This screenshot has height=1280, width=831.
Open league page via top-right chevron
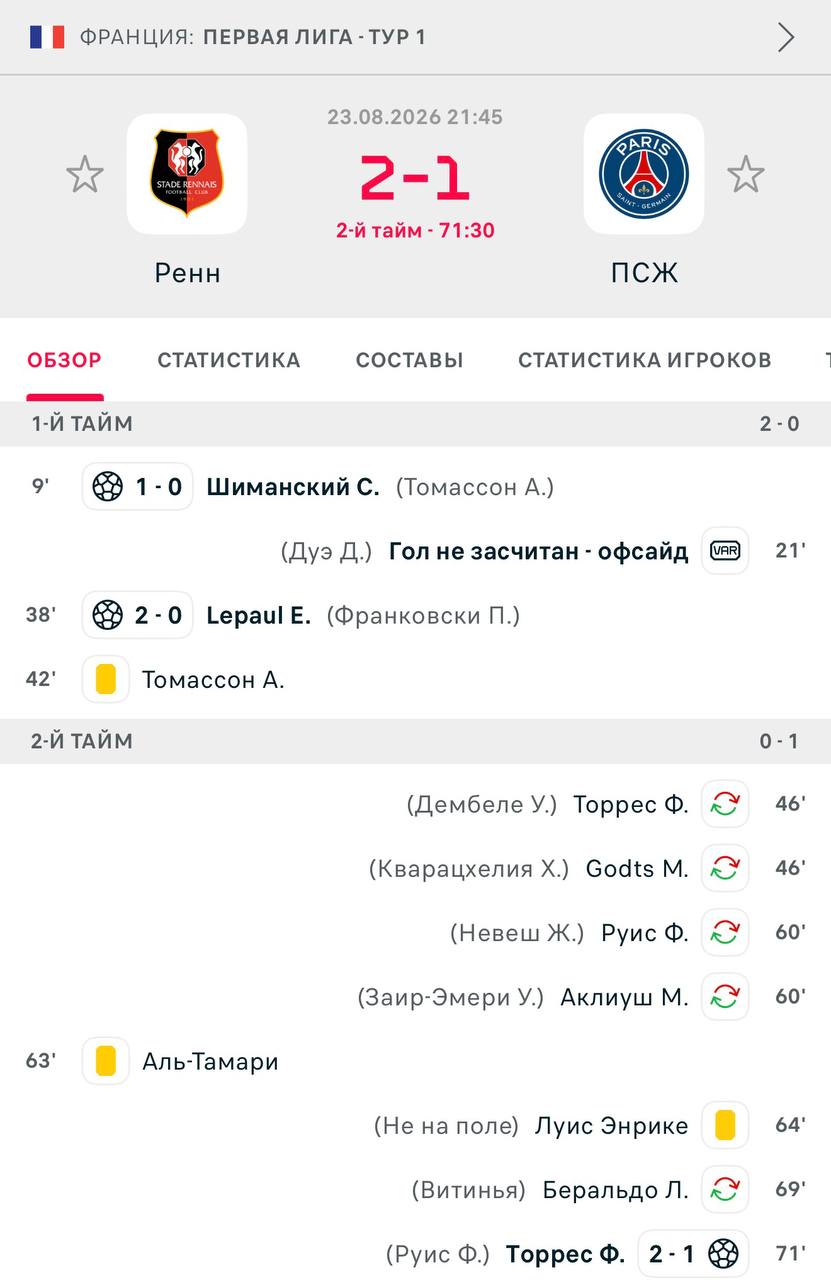(x=787, y=37)
